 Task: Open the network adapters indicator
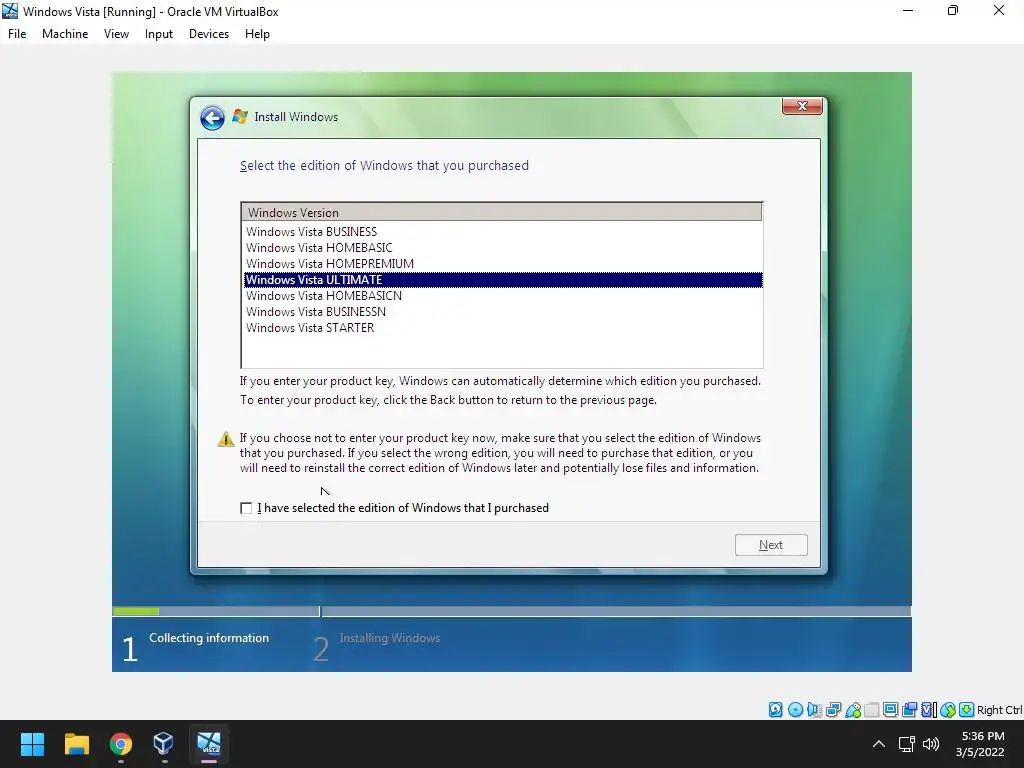tap(833, 710)
